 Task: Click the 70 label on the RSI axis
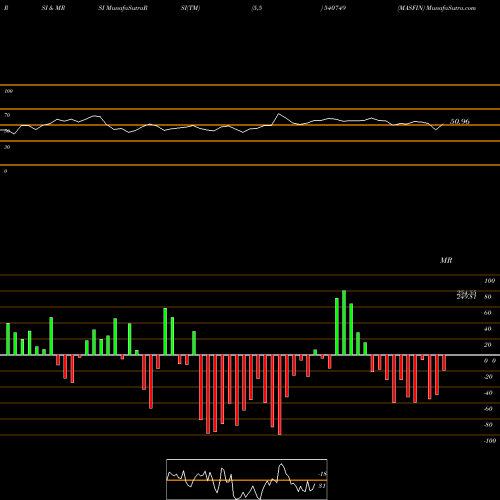[x=7, y=115]
